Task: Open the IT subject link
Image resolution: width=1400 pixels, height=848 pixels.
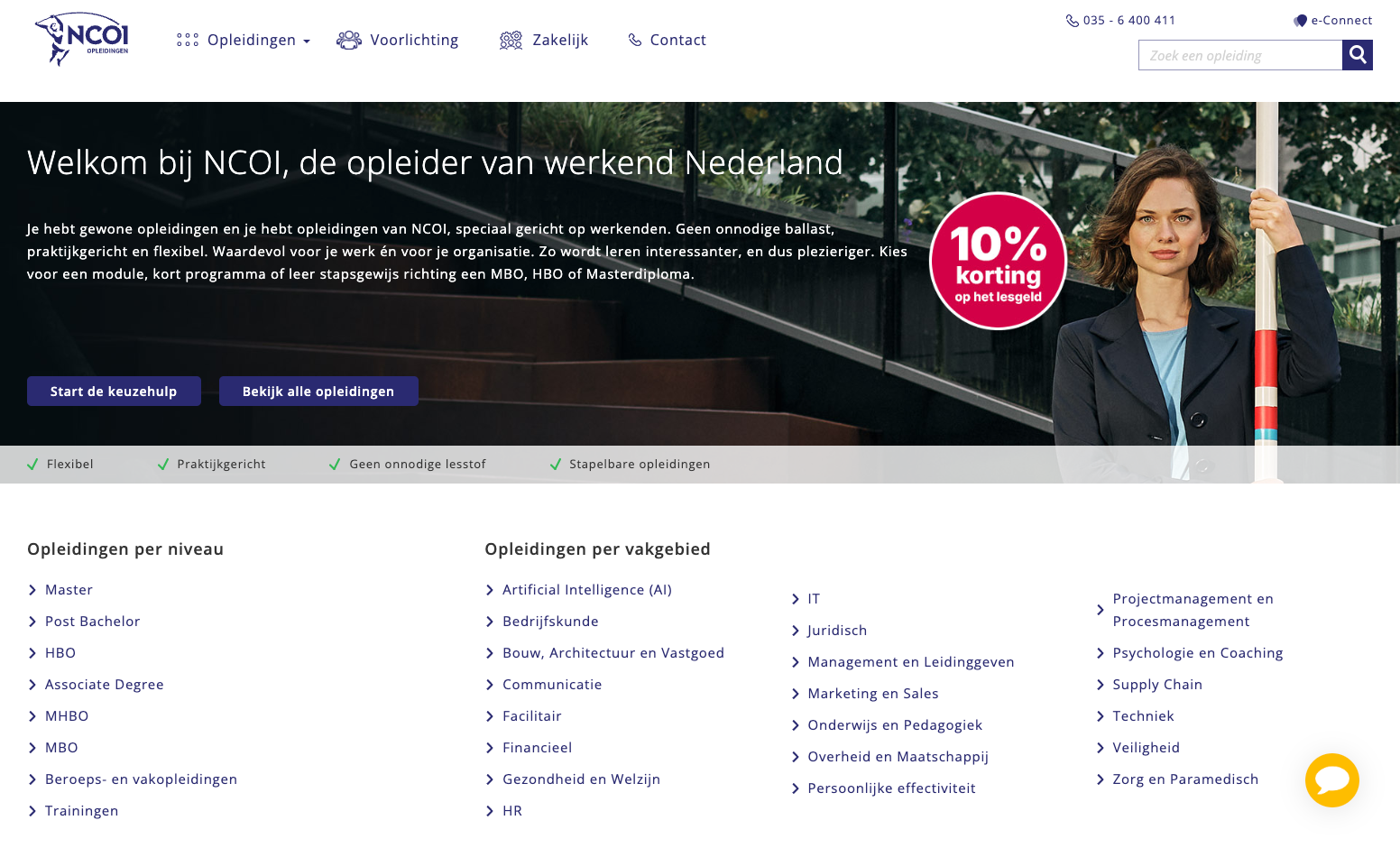Action: pyautogui.click(x=814, y=599)
